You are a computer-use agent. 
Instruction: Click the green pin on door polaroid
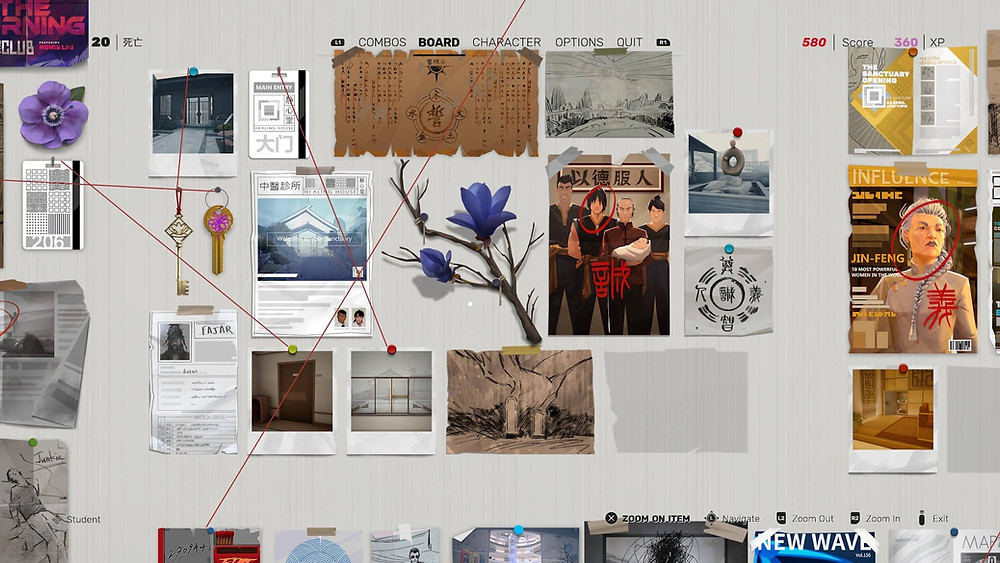click(292, 349)
